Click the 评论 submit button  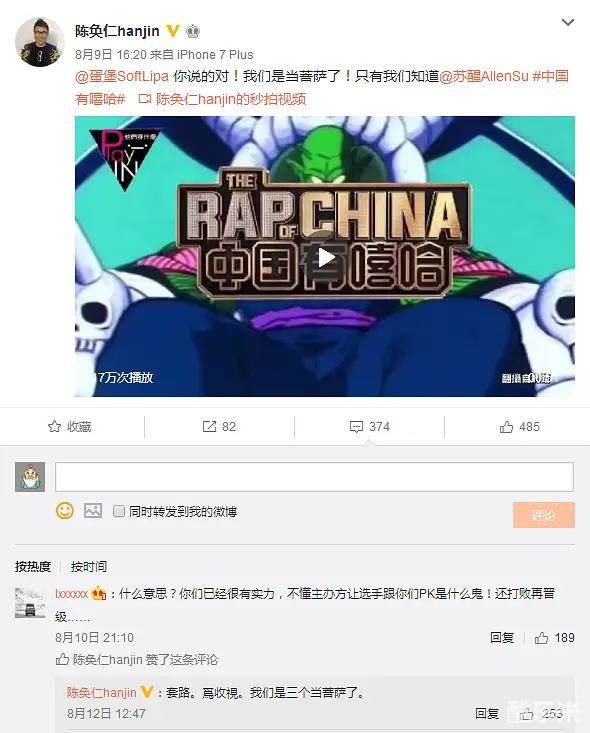(x=544, y=515)
